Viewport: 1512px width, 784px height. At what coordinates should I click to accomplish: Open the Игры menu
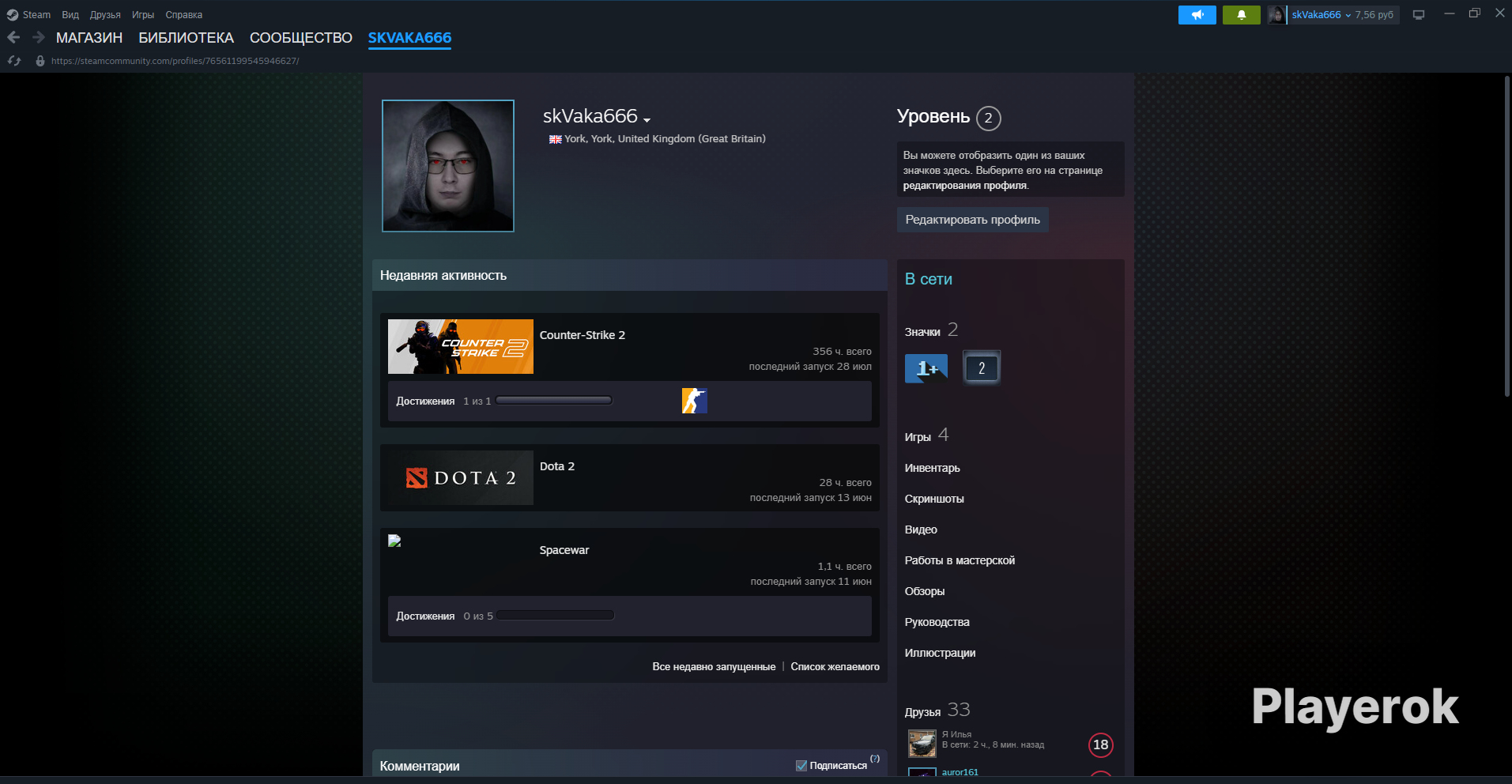pyautogui.click(x=143, y=15)
